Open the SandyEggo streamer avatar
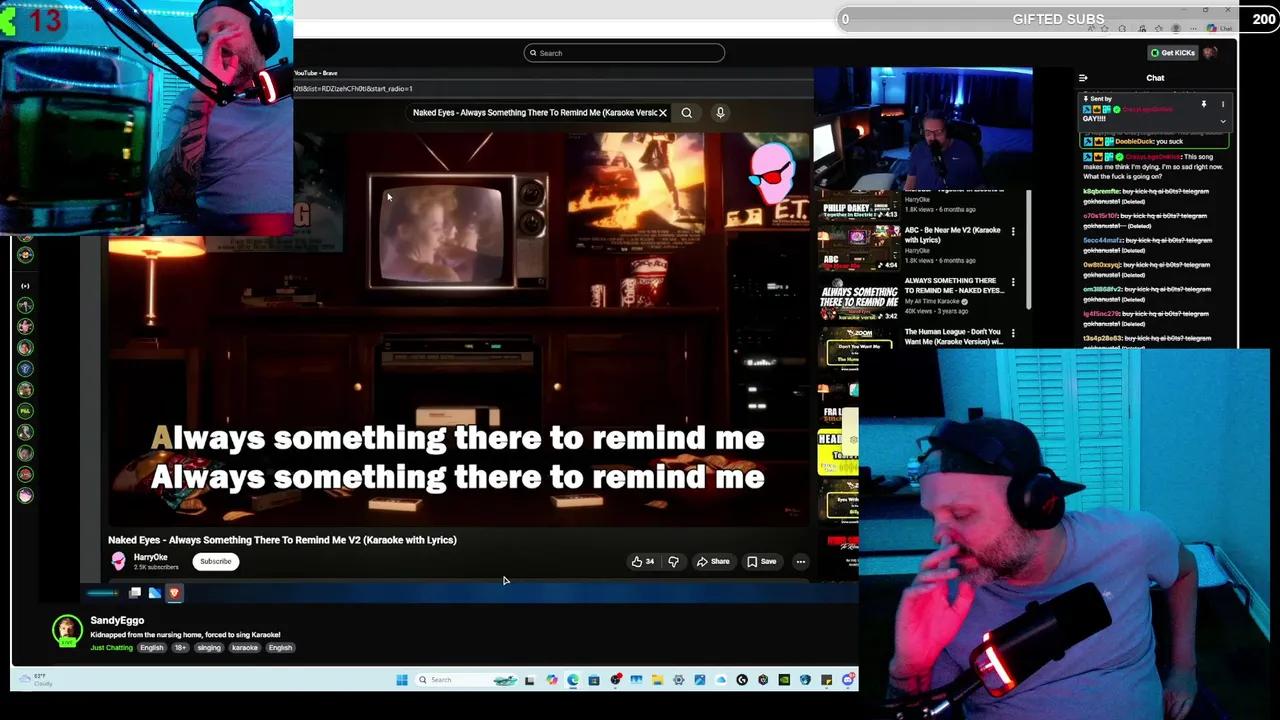The image size is (1280, 720). click(67, 631)
